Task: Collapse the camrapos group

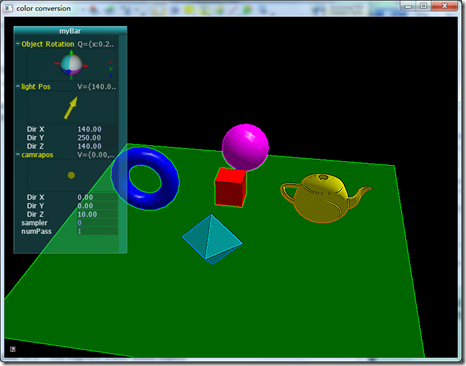Action: coord(18,155)
